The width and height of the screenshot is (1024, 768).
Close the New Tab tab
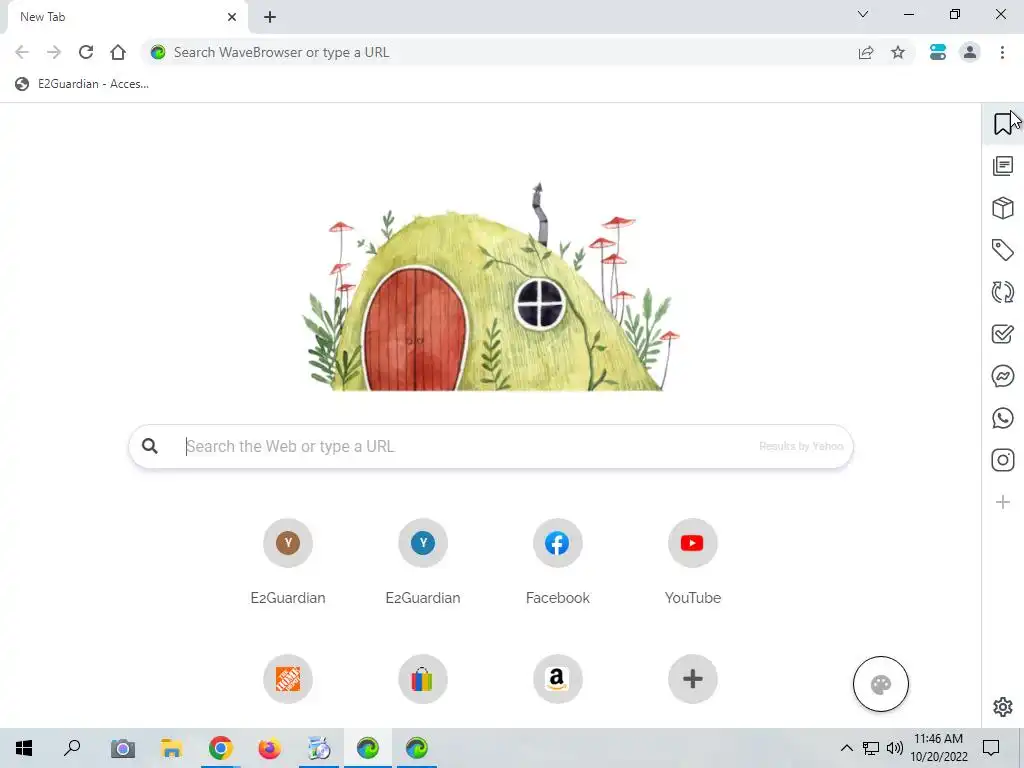[232, 17]
